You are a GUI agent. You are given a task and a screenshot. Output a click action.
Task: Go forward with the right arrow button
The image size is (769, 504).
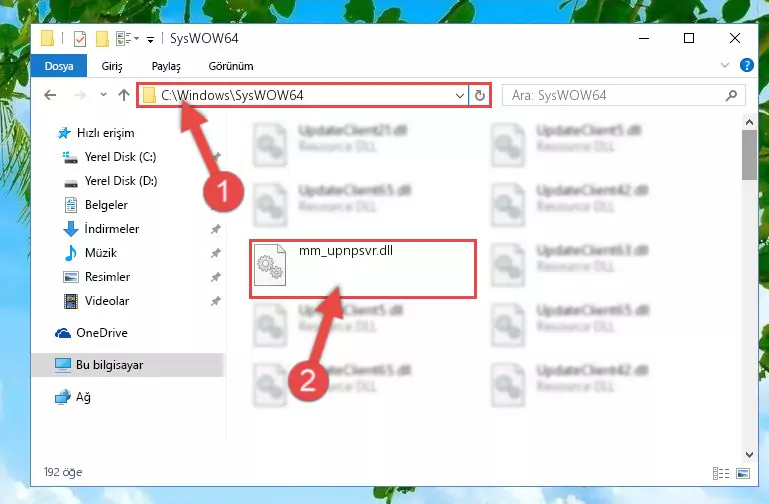[x=79, y=95]
